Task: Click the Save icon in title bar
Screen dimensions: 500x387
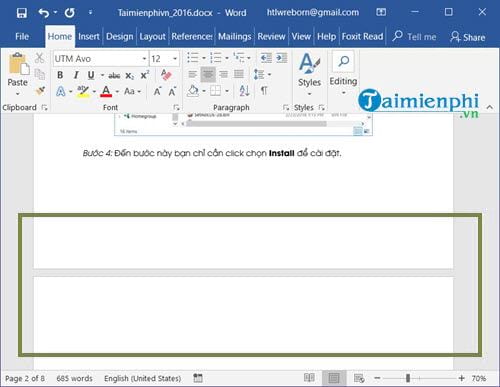Action: coord(22,13)
